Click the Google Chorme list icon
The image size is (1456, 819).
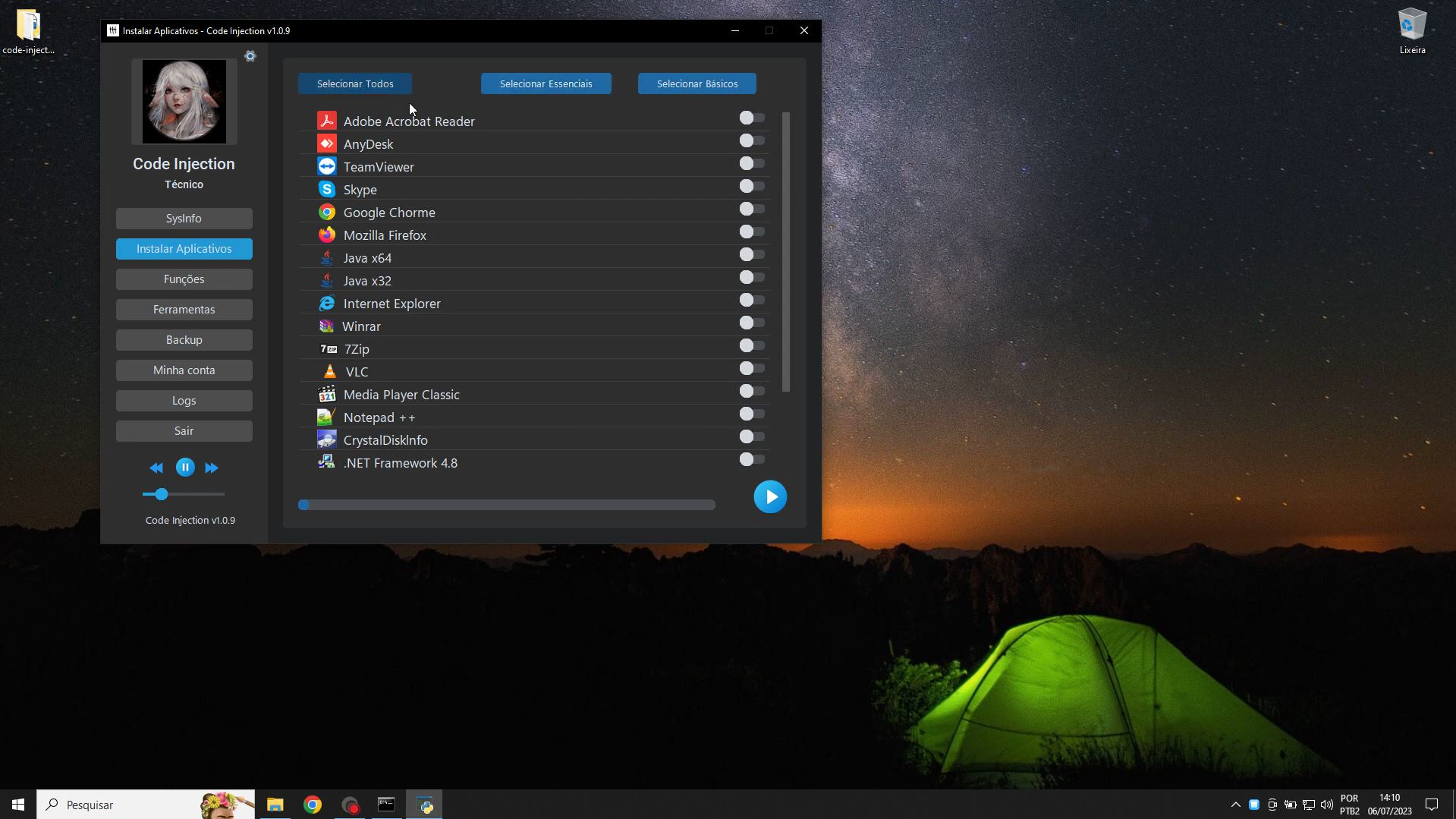326,212
